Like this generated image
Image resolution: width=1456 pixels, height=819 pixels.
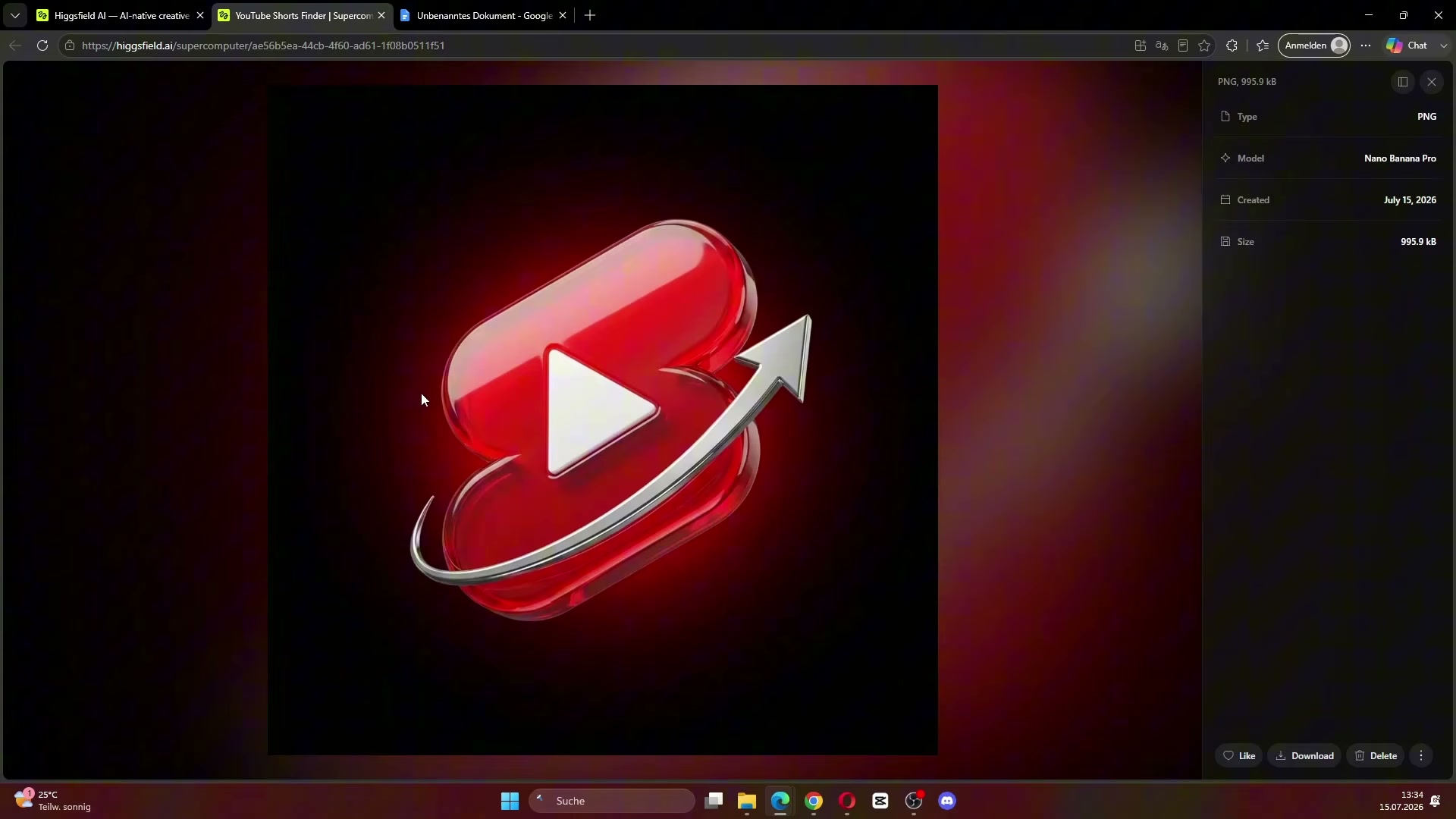(1239, 756)
